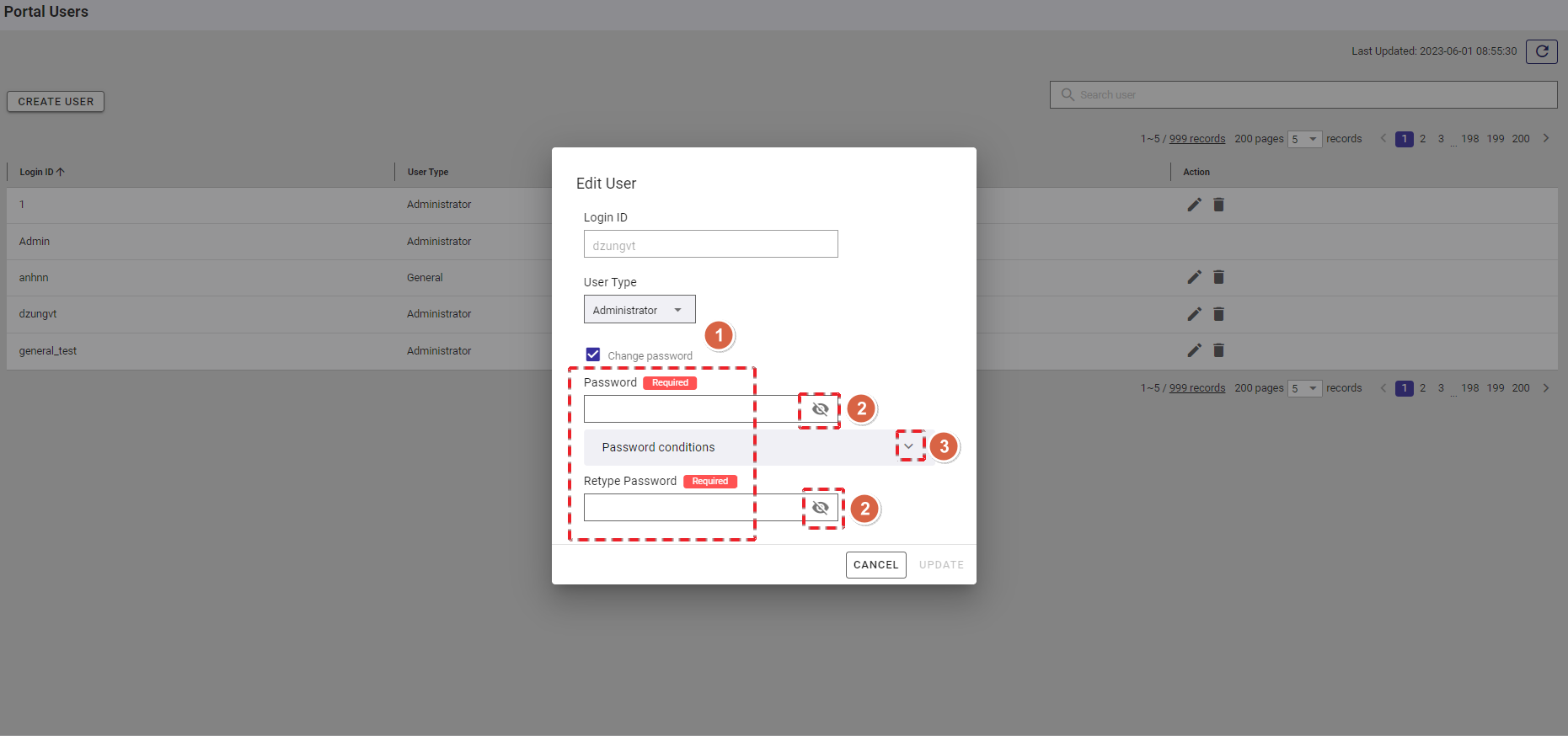Click the CANCEL button
The height and width of the screenshot is (736, 1568).
click(x=875, y=565)
